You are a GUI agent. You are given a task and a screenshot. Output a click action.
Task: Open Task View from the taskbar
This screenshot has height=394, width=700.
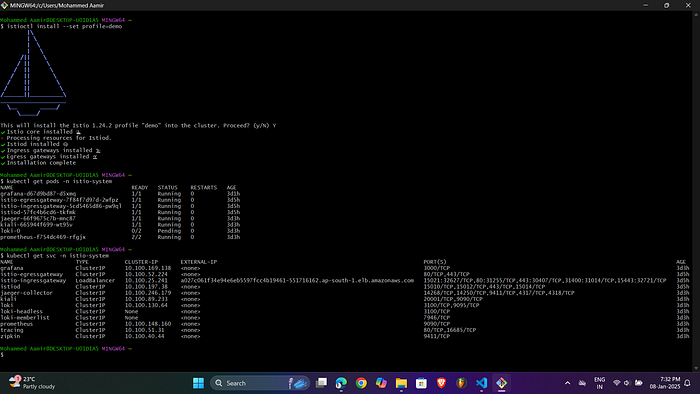[x=321, y=383]
